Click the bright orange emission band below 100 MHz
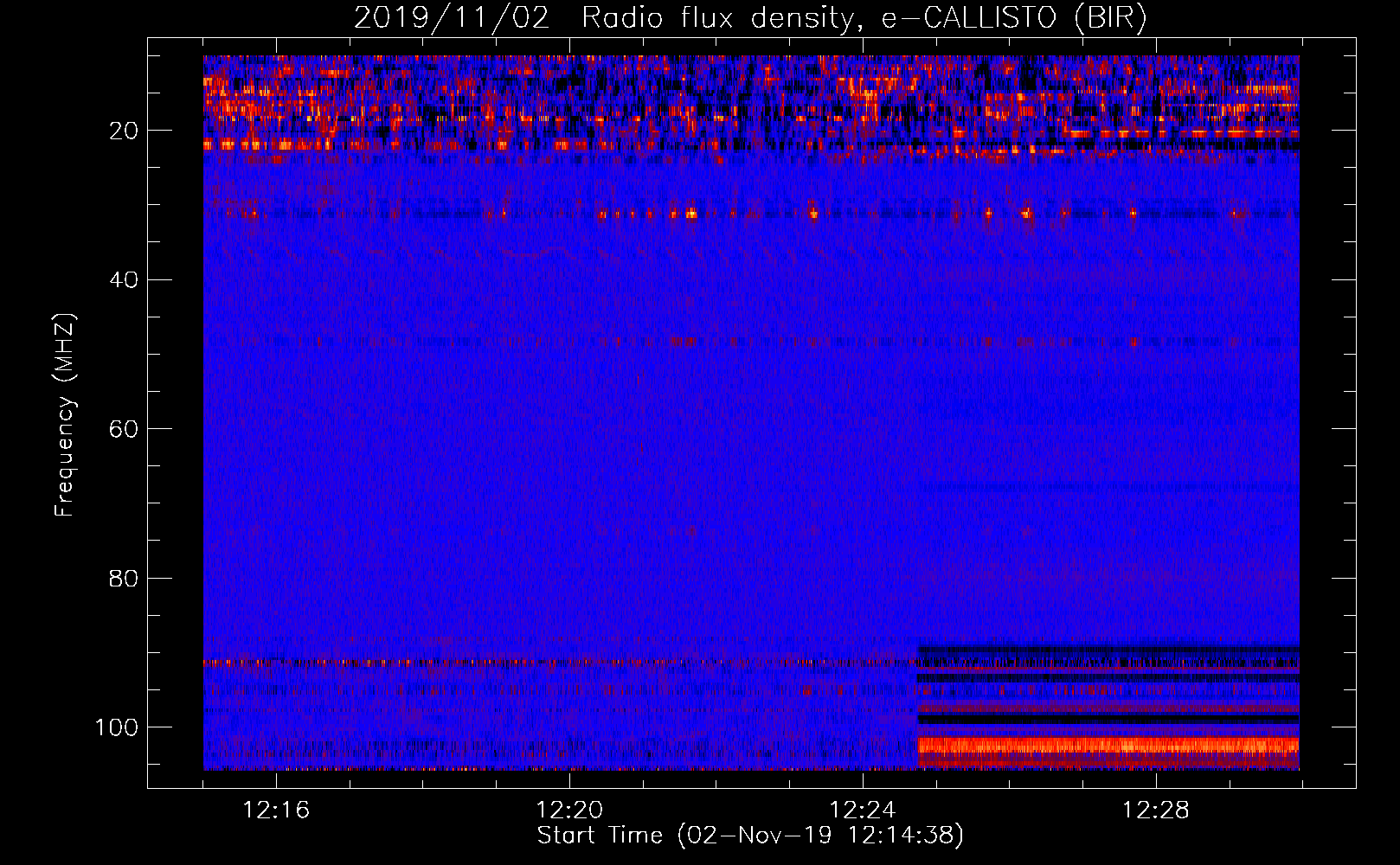This screenshot has height=865, width=1400. (x=1108, y=746)
